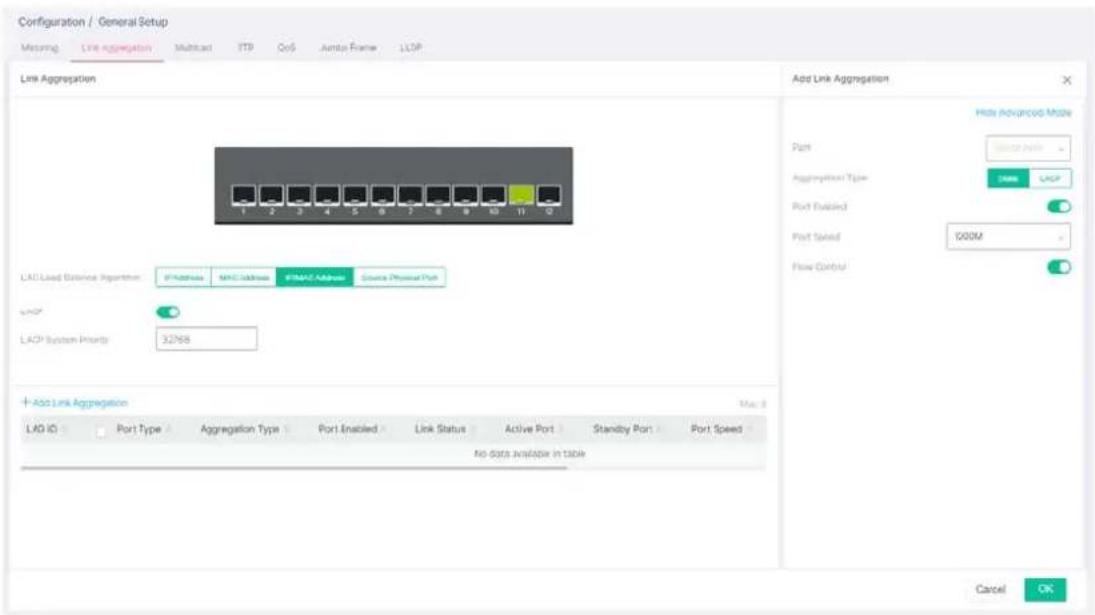The image size is (1095, 615).
Task: Open the Port Speed 1000M dropdown
Action: (1008, 237)
